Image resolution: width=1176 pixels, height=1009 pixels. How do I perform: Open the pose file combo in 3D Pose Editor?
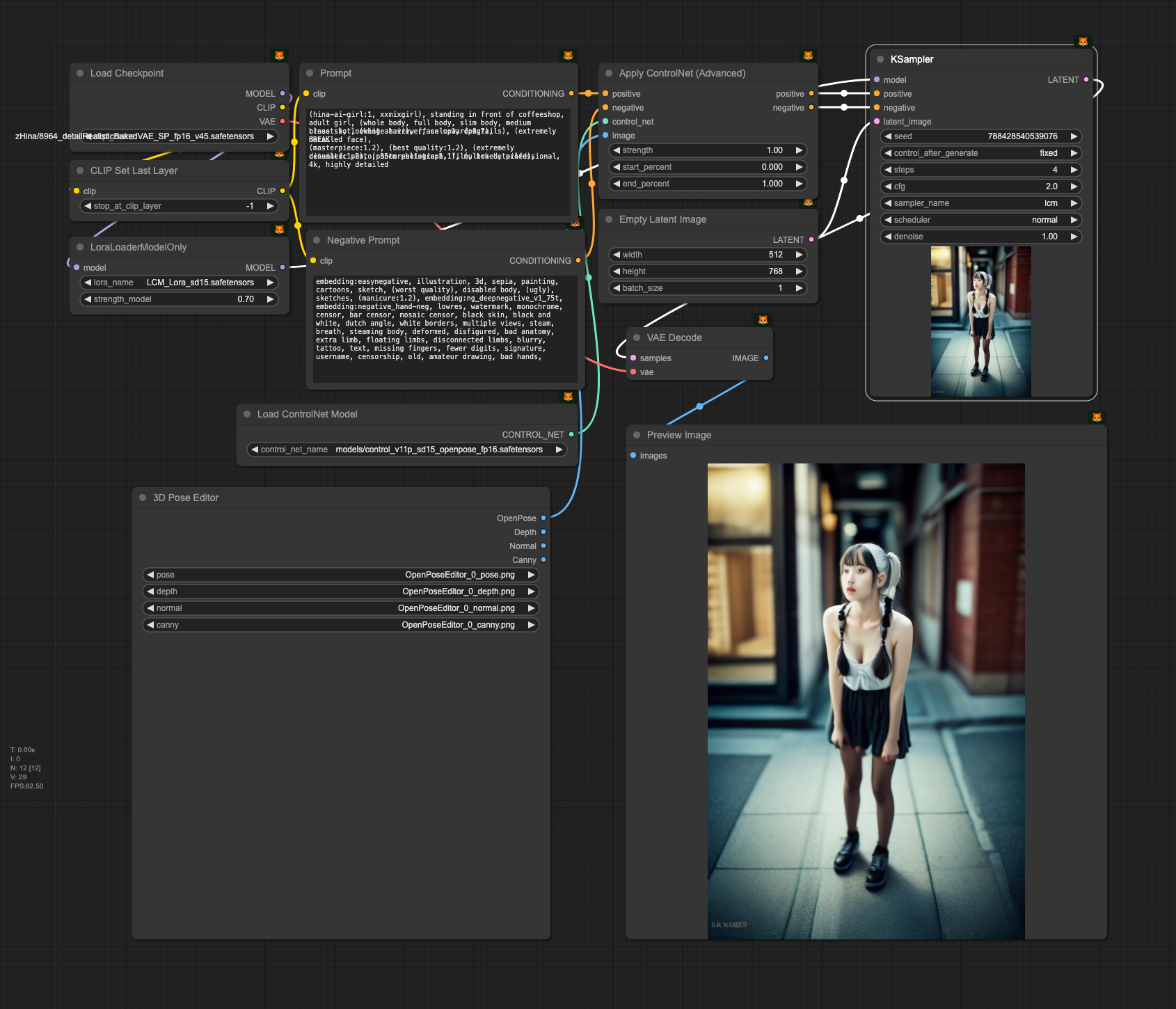click(341, 575)
